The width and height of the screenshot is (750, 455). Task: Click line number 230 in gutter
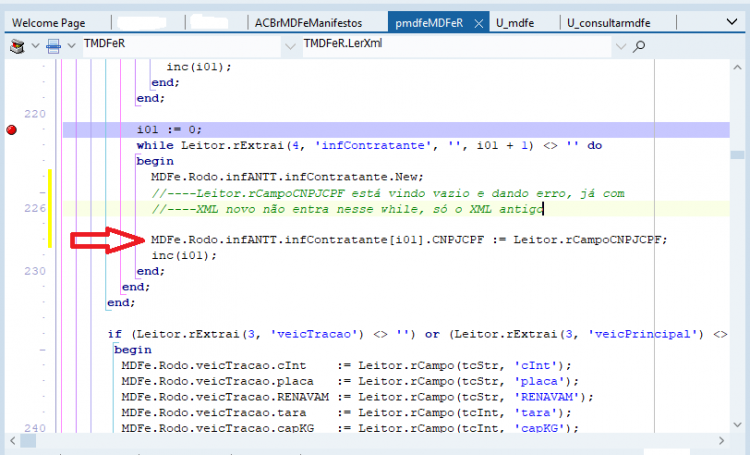click(35, 271)
